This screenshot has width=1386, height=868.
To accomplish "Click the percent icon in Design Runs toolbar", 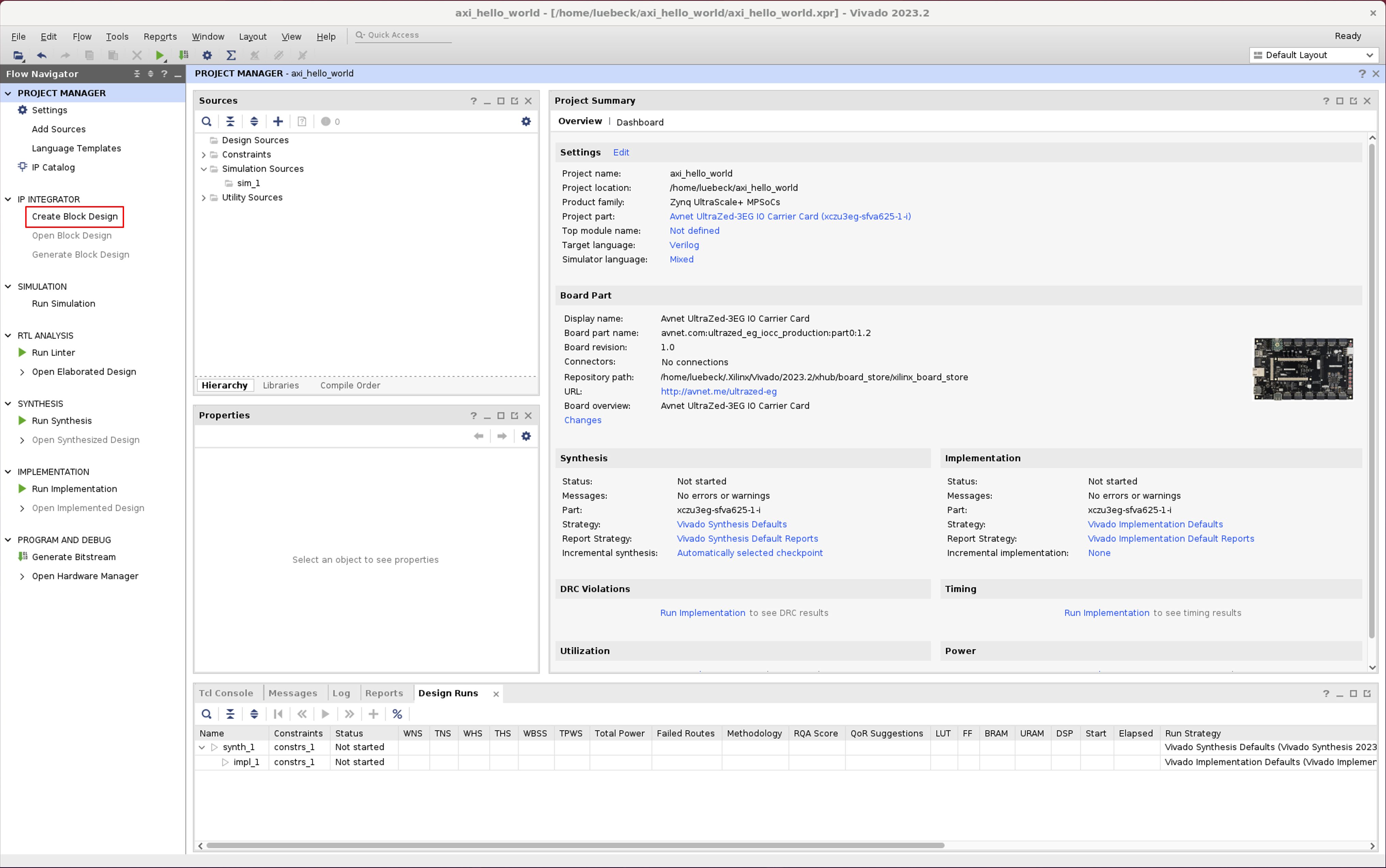I will (397, 714).
